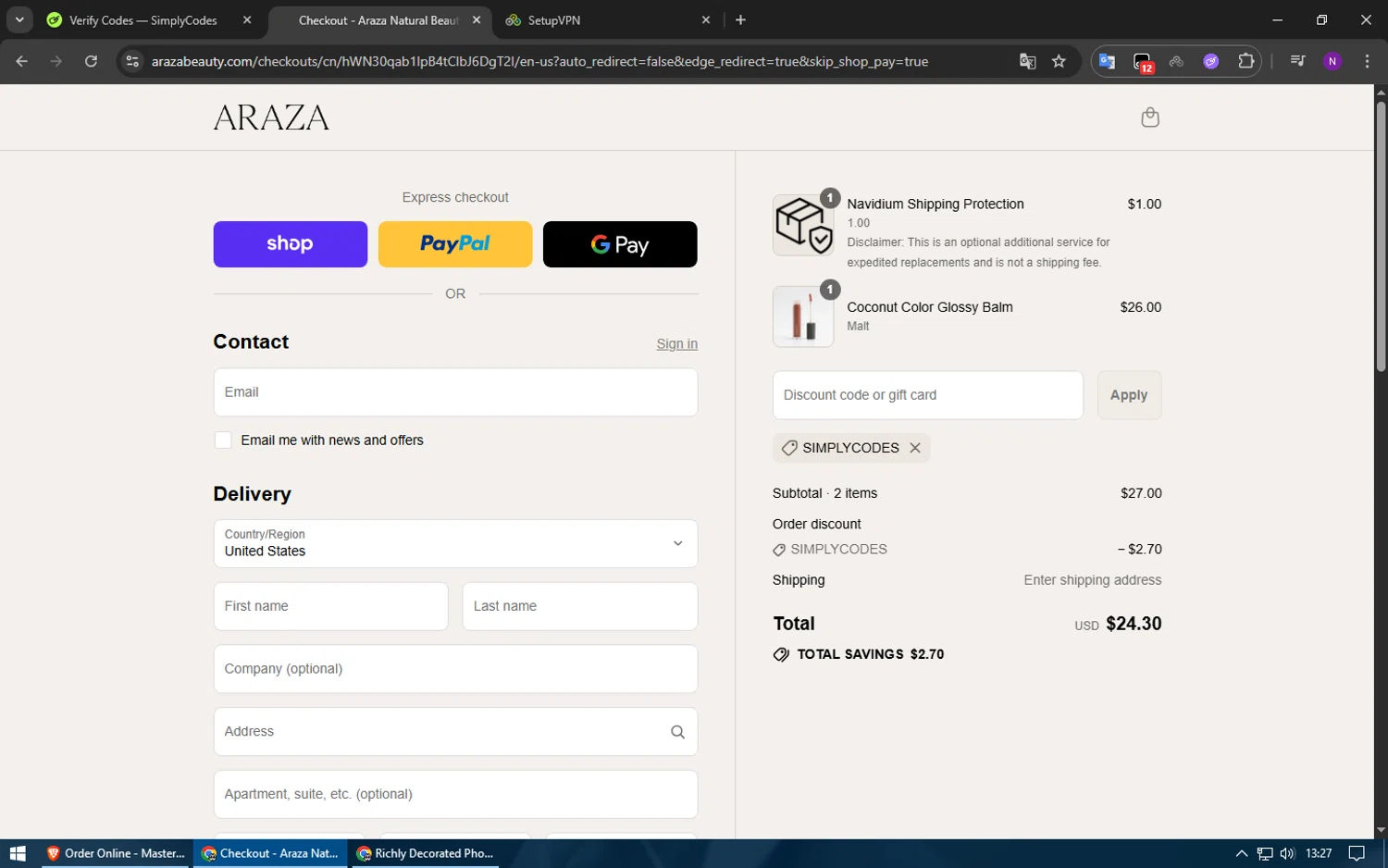Focus the Discount code or gift card field
Viewport: 1388px width, 868px height.
(927, 395)
